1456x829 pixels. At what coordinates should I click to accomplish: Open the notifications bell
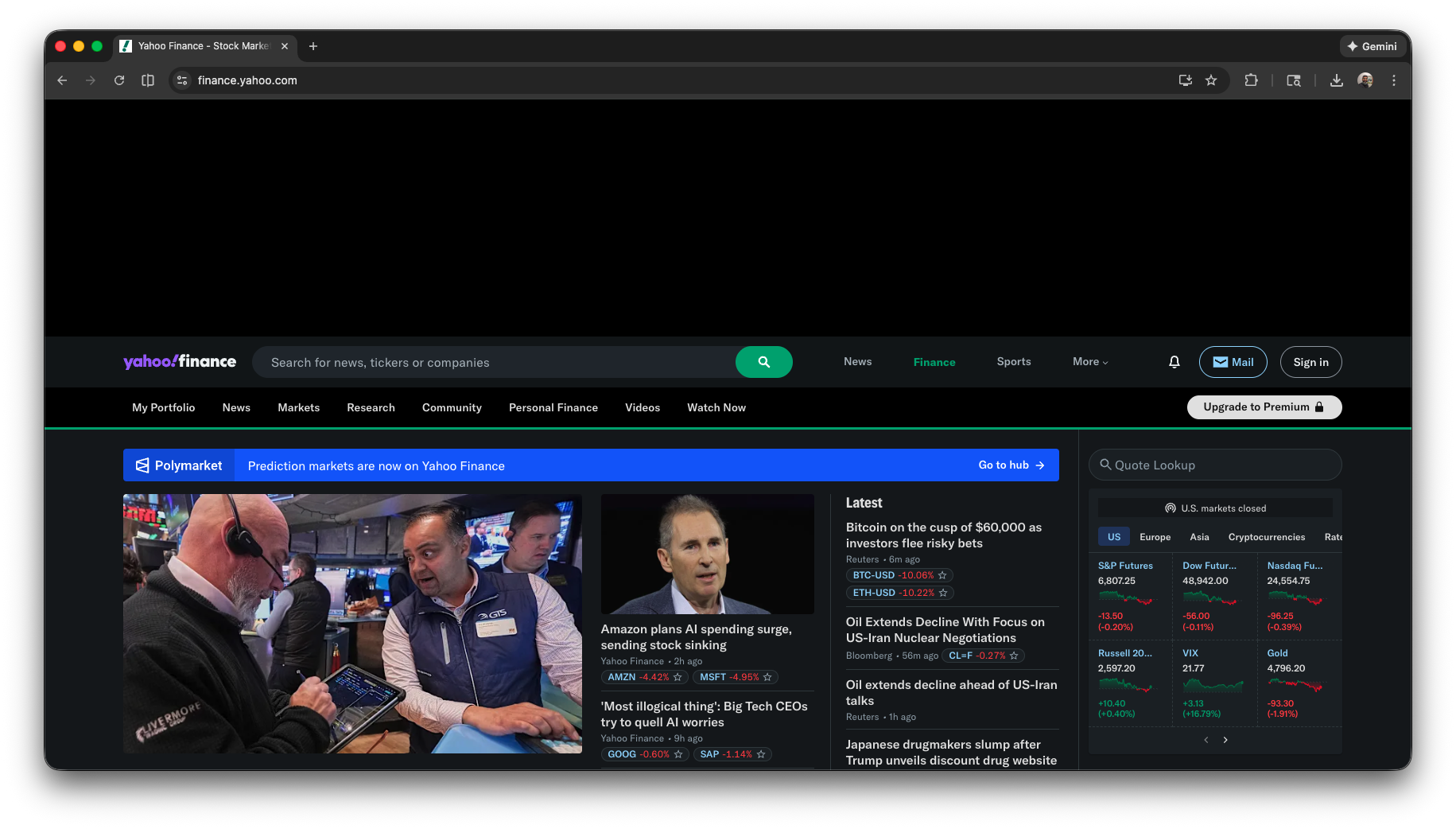point(1175,362)
